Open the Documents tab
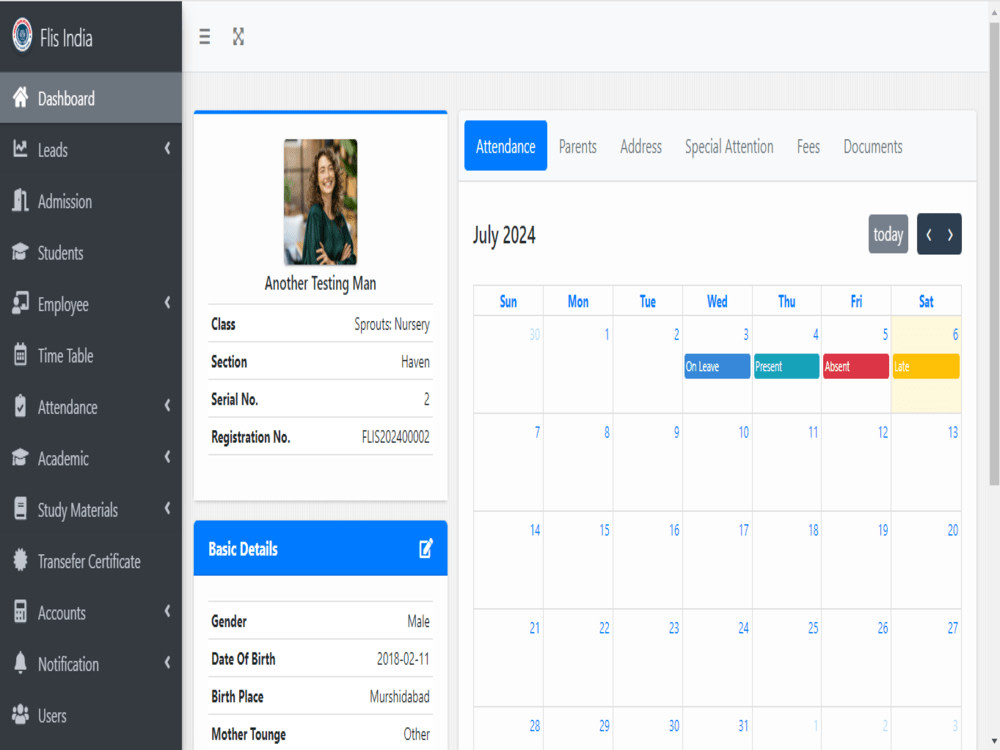The width and height of the screenshot is (1000, 750). click(x=872, y=147)
